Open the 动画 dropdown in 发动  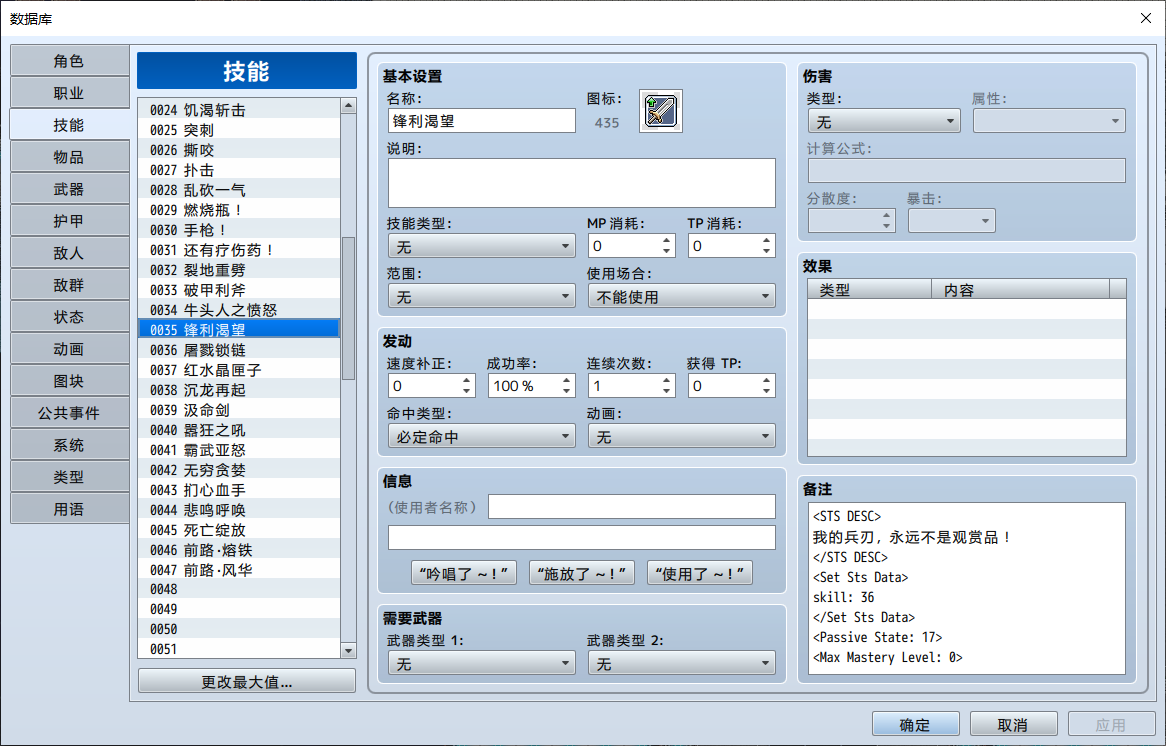click(681, 437)
